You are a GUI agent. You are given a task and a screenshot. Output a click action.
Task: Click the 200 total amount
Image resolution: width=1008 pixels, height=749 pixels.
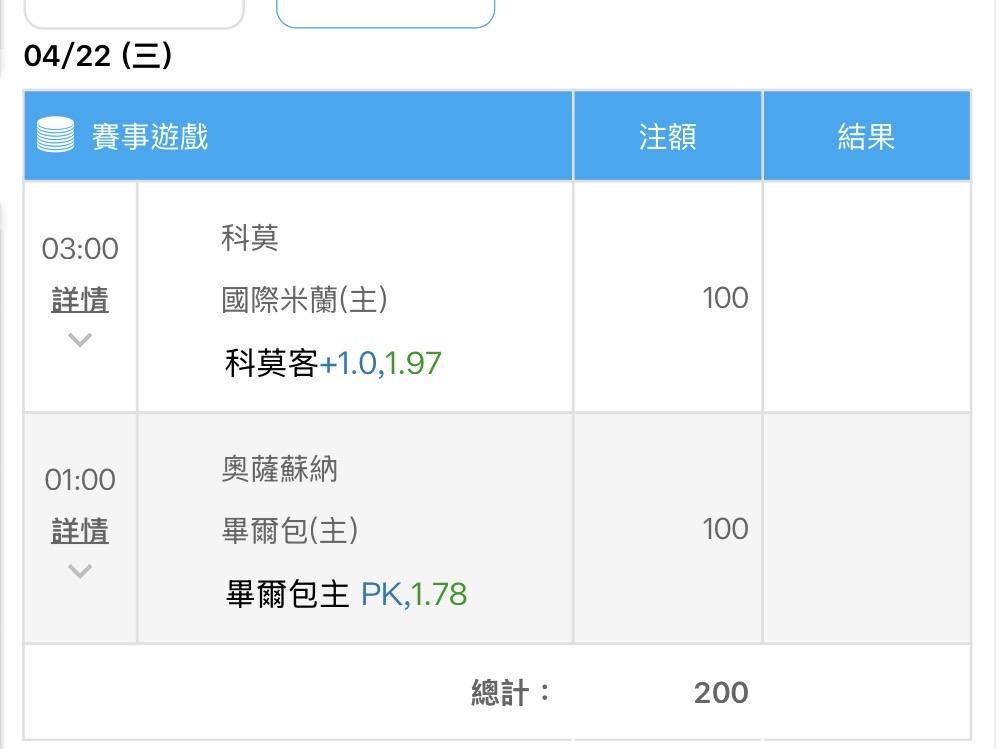[x=720, y=692]
